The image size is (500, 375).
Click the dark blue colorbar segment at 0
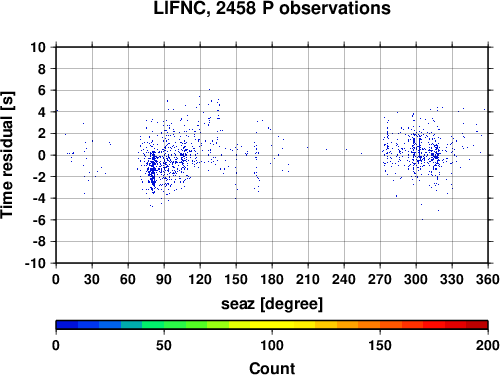click(67, 325)
